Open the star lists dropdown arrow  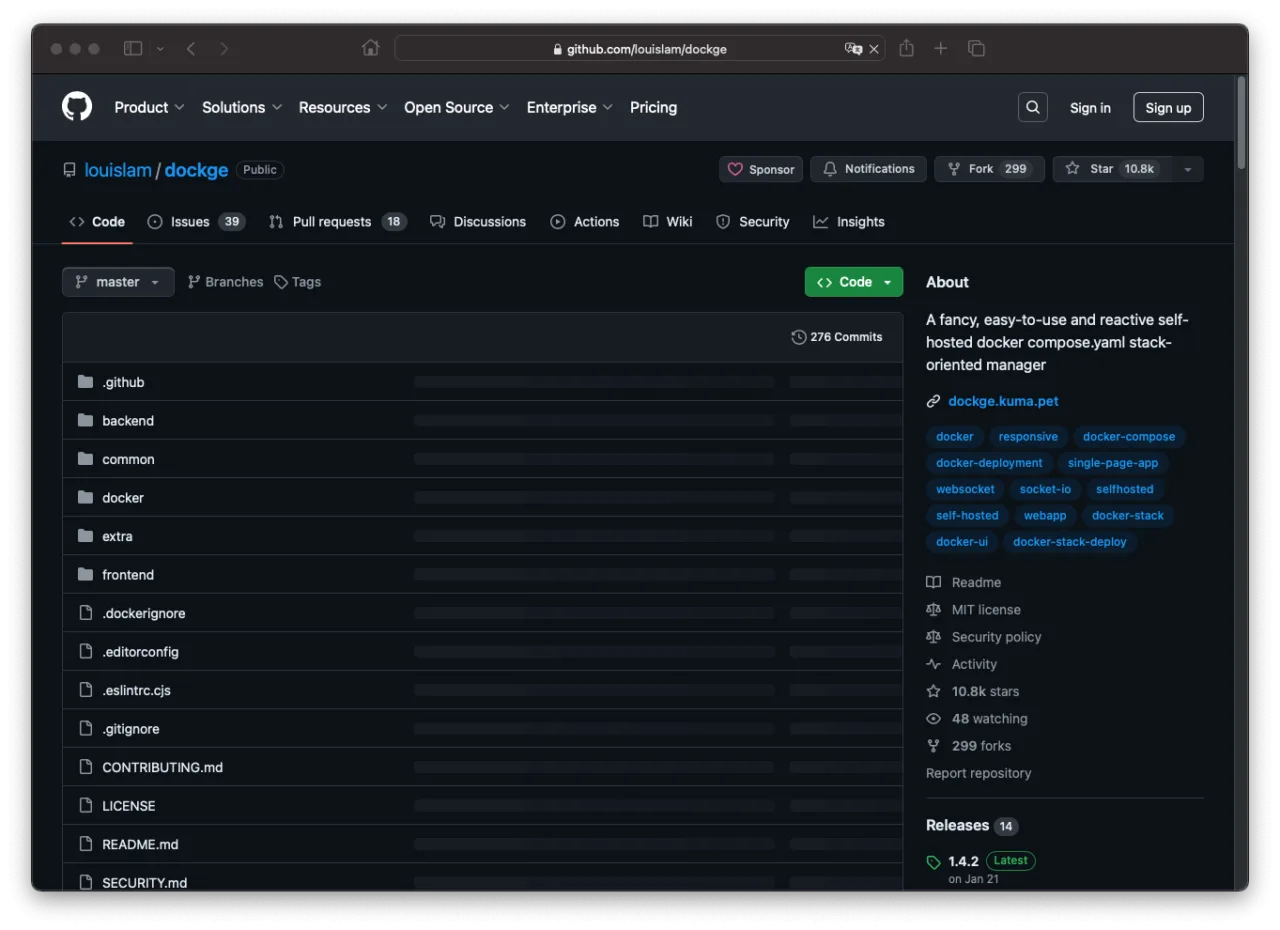[x=1188, y=169]
